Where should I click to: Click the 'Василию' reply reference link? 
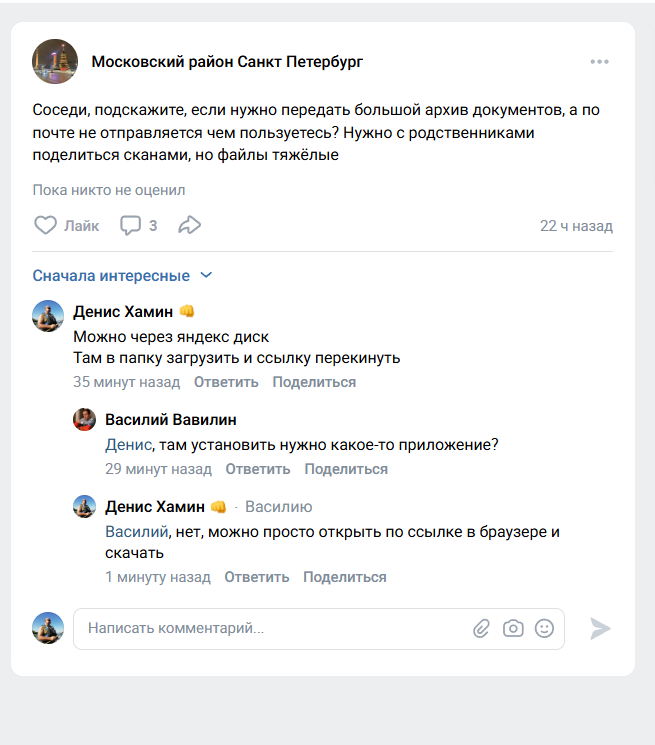click(279, 507)
